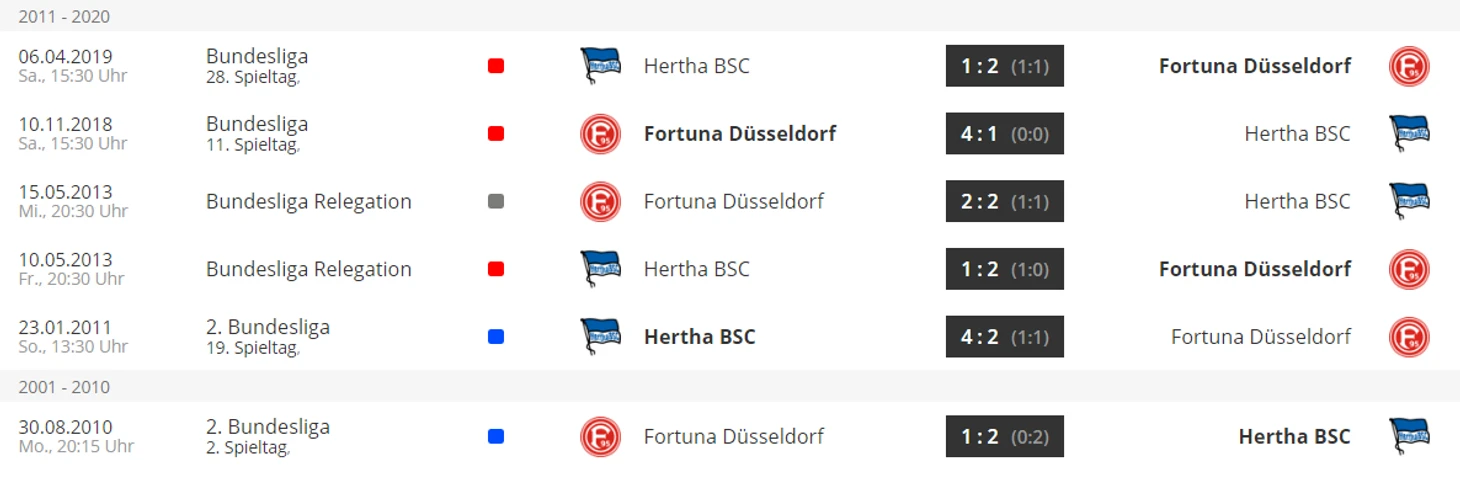Image resolution: width=1460 pixels, height=479 pixels.
Task: Click Hertha BSC away crest for 30.08.2010
Action: pos(1409,437)
